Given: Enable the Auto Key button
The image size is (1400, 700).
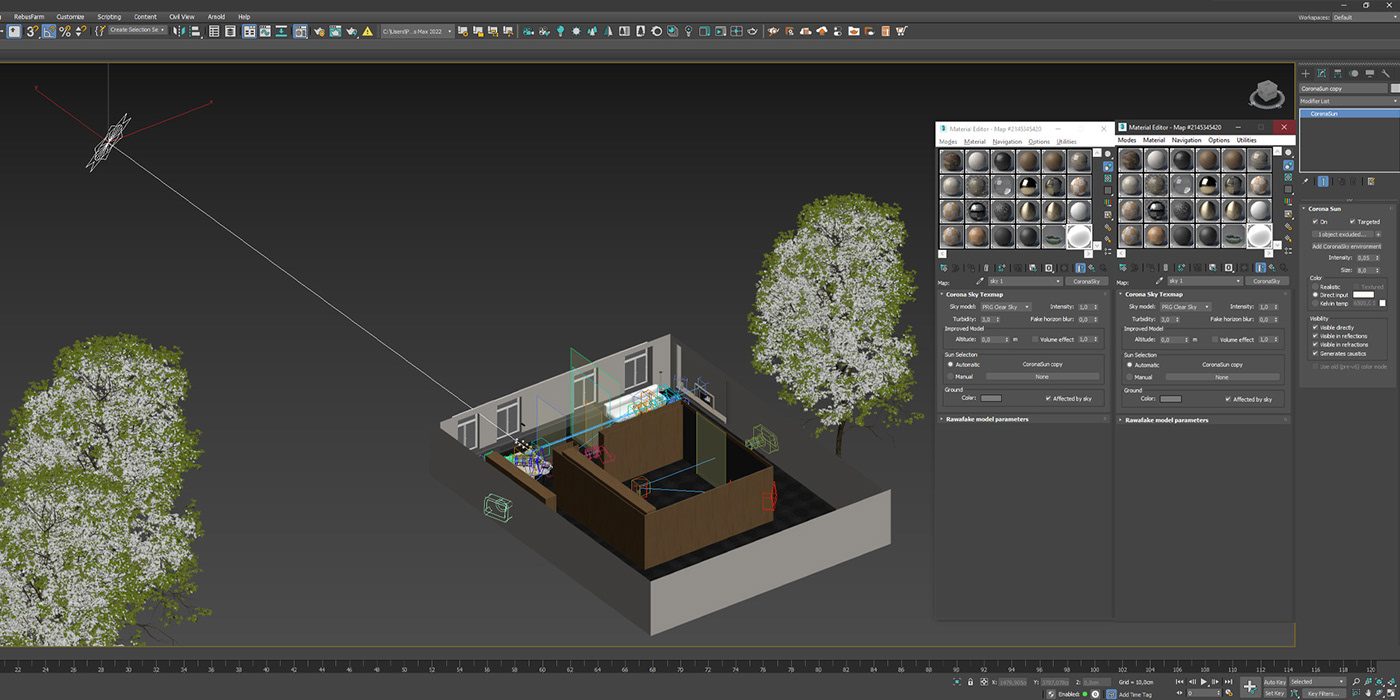Looking at the screenshot, I should click(1274, 682).
